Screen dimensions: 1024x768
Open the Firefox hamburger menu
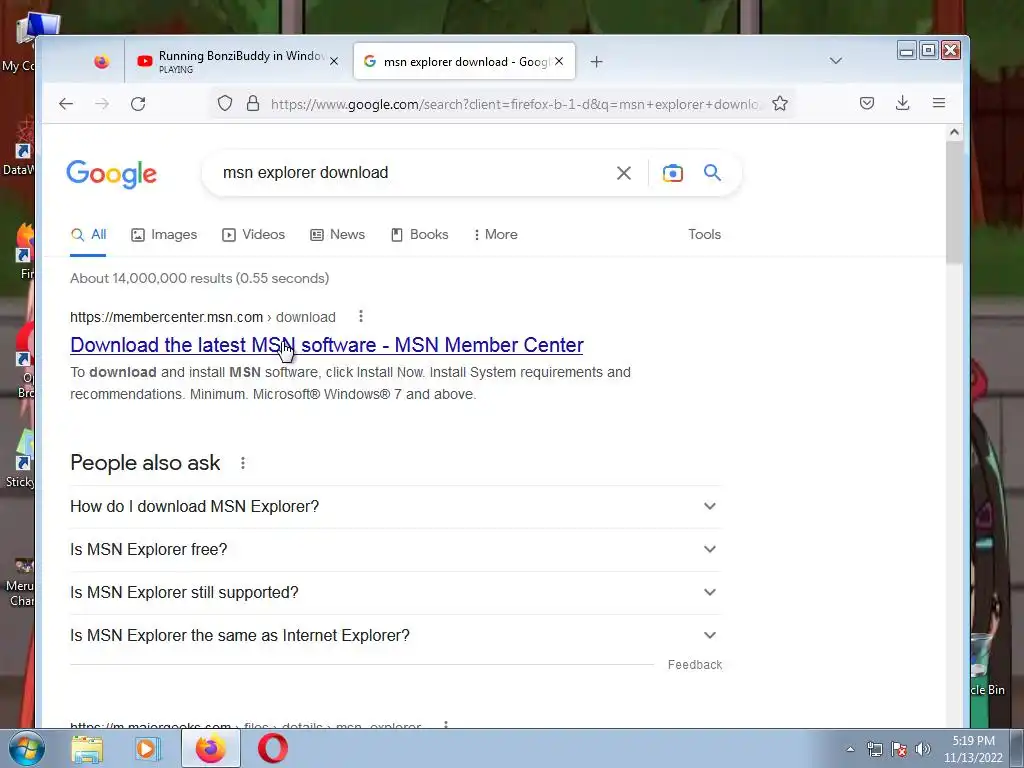click(x=938, y=103)
